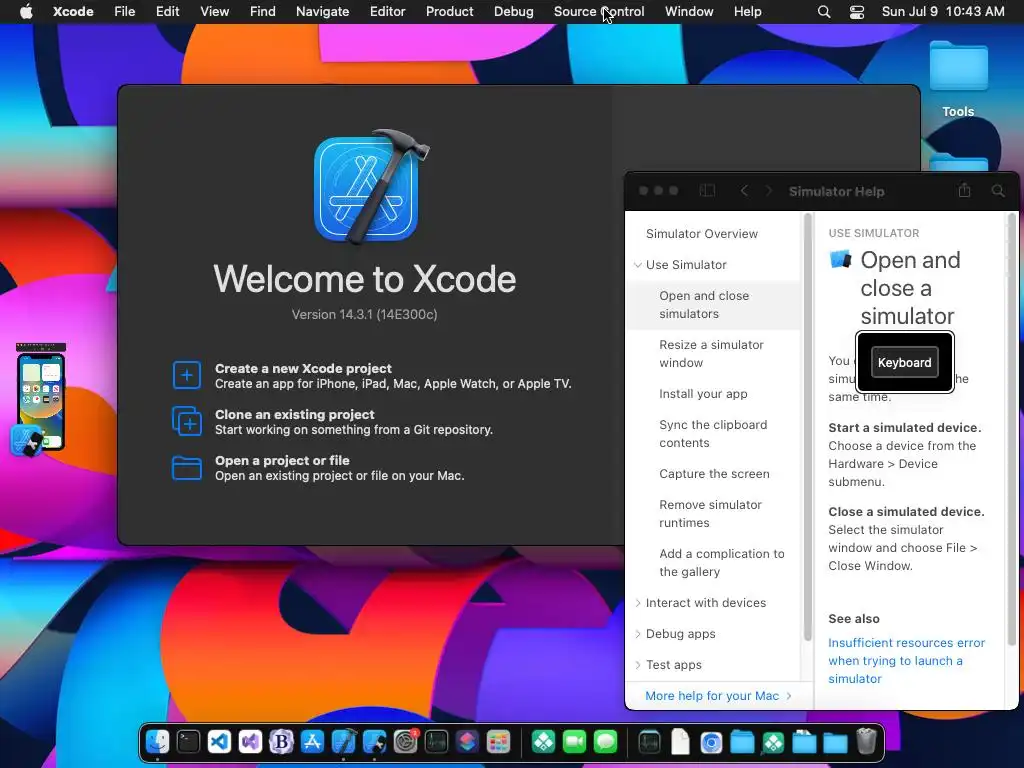This screenshot has width=1024, height=768.
Task: Open the Source Control menu
Action: [x=599, y=12]
